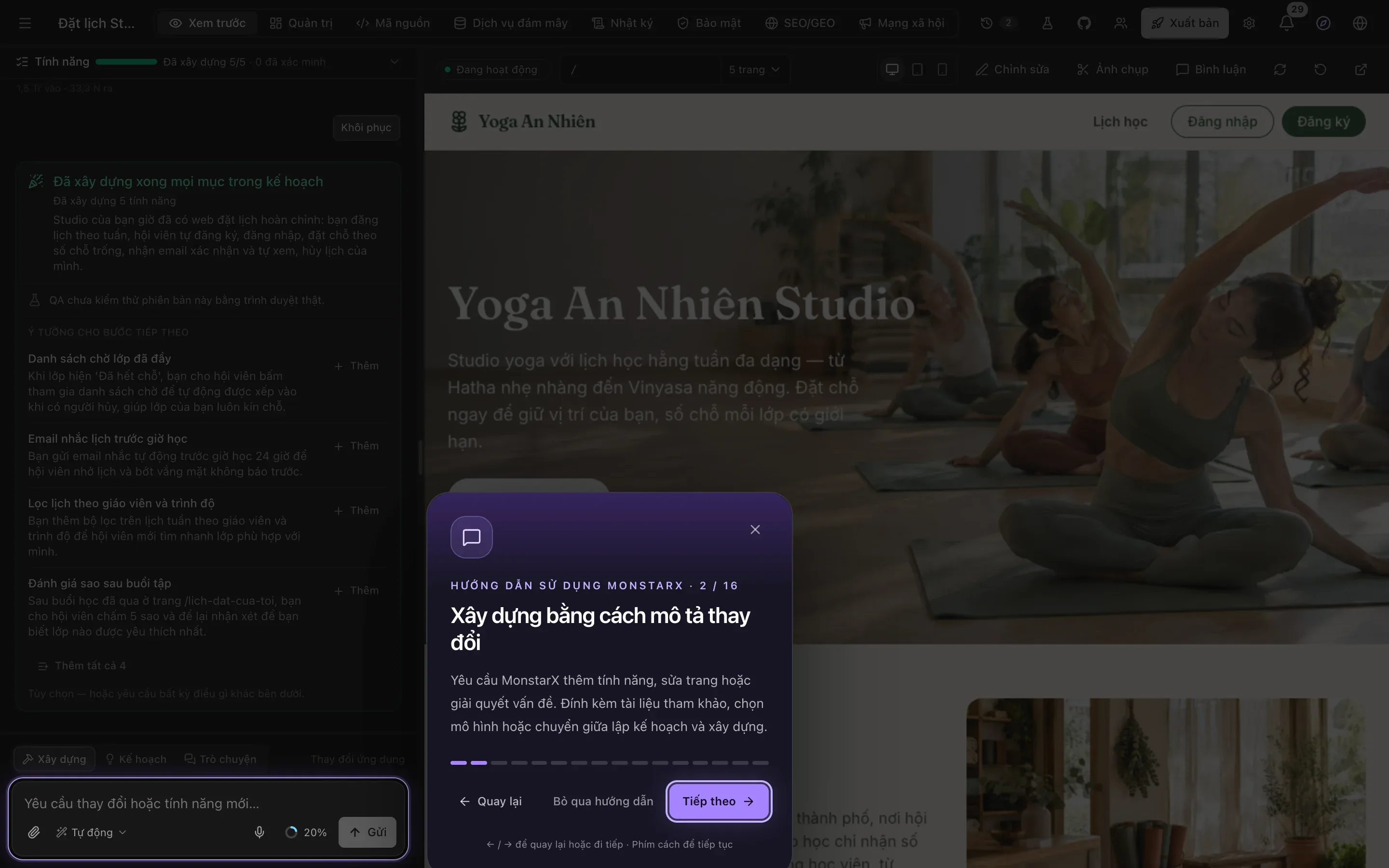This screenshot has height=868, width=1389.
Task: Open the Nhật ký tab
Action: [622, 23]
